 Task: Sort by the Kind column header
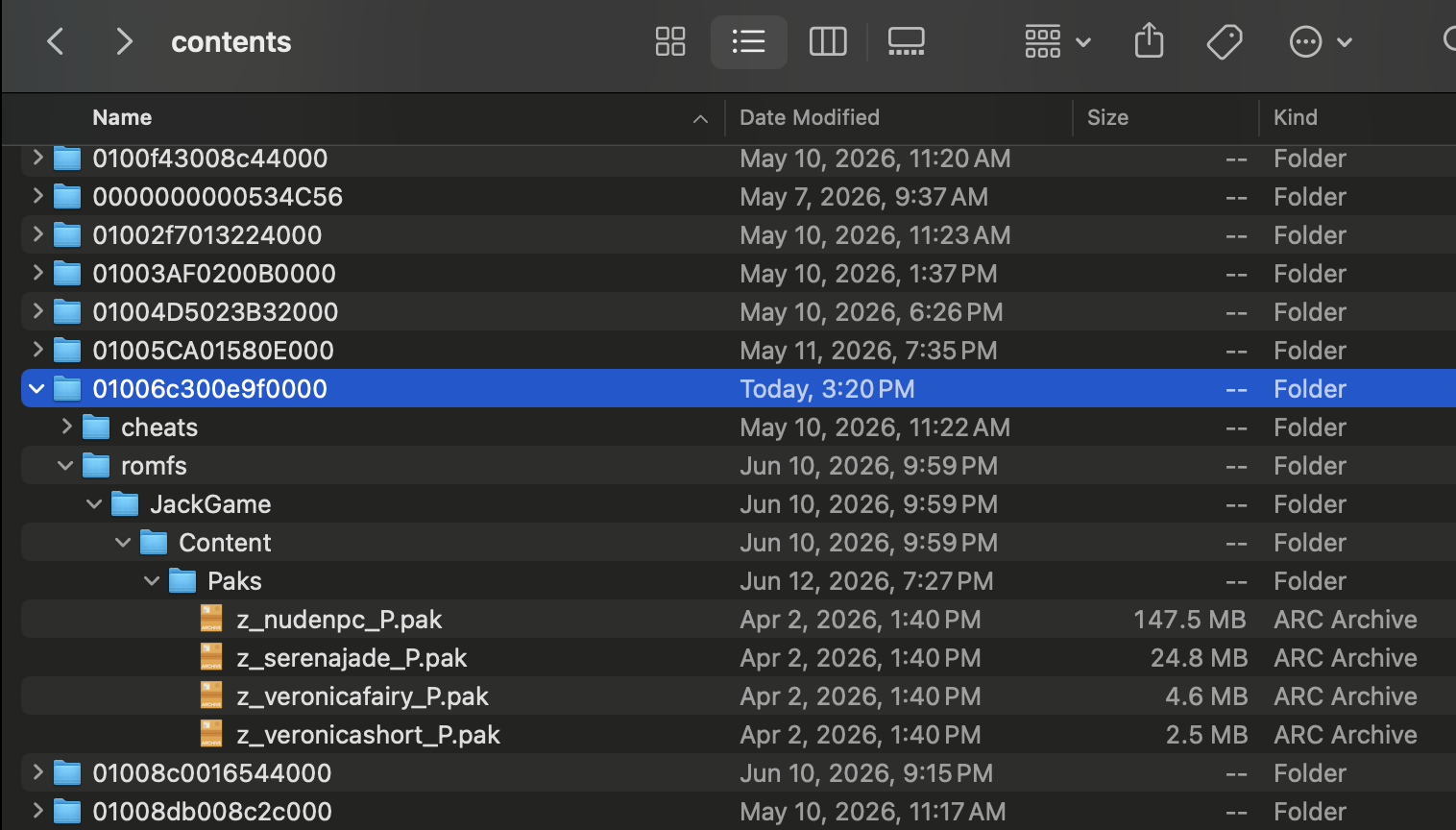click(1296, 117)
